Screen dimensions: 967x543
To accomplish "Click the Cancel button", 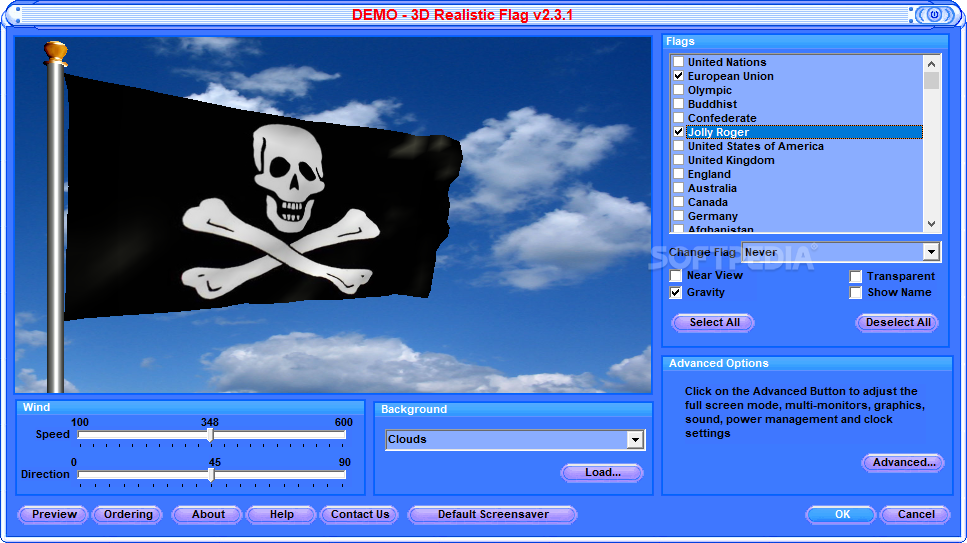I will pyautogui.click(x=916, y=515).
